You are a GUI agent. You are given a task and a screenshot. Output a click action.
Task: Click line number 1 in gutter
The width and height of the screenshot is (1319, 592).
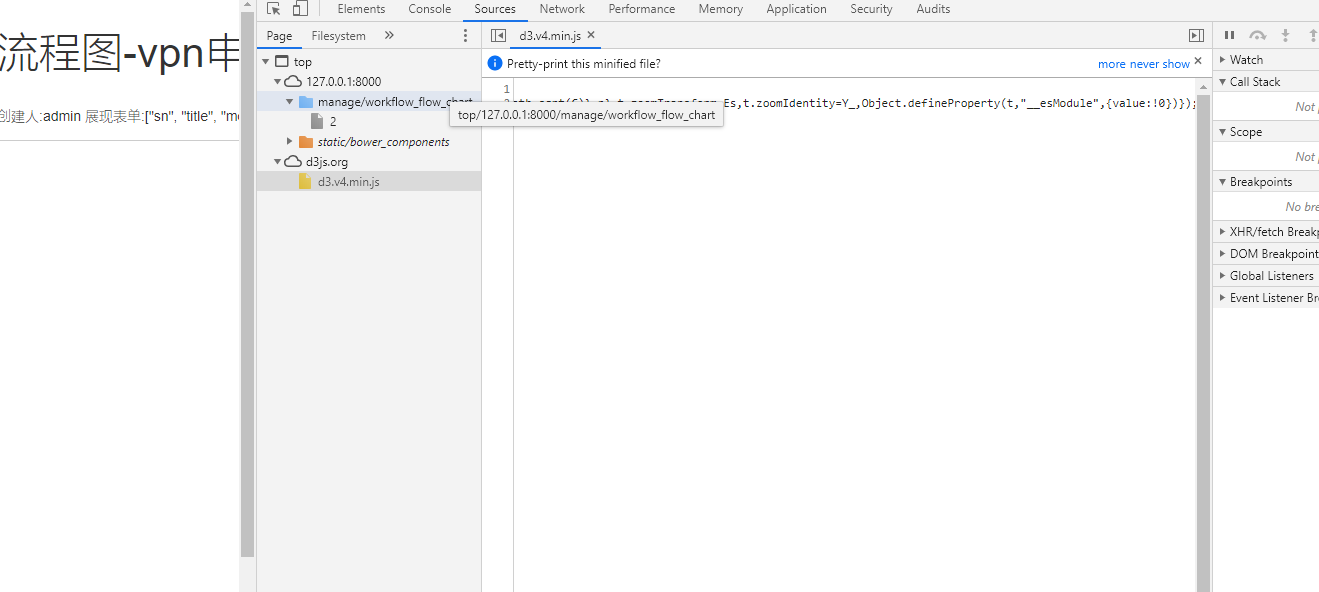506,89
